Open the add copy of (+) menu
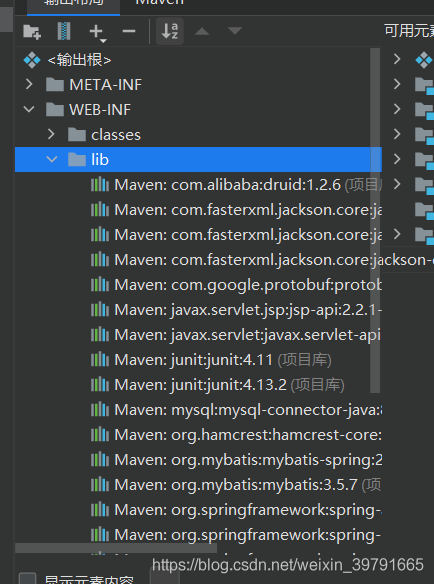 98,32
